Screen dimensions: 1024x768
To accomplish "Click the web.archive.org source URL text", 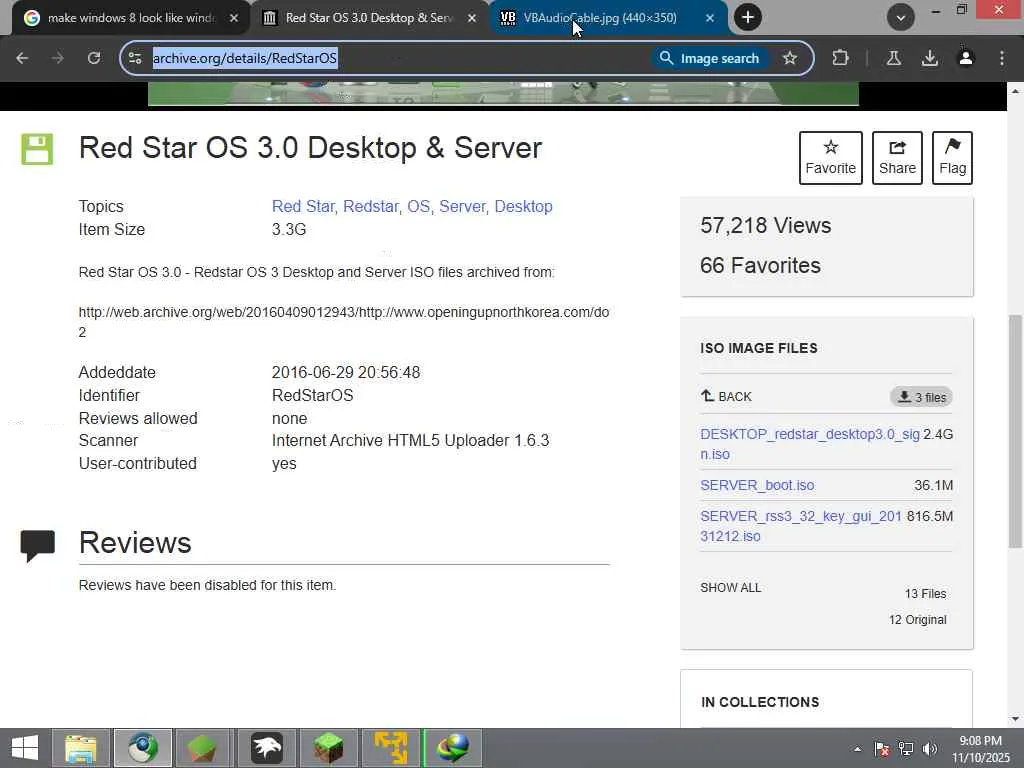I will pos(344,322).
